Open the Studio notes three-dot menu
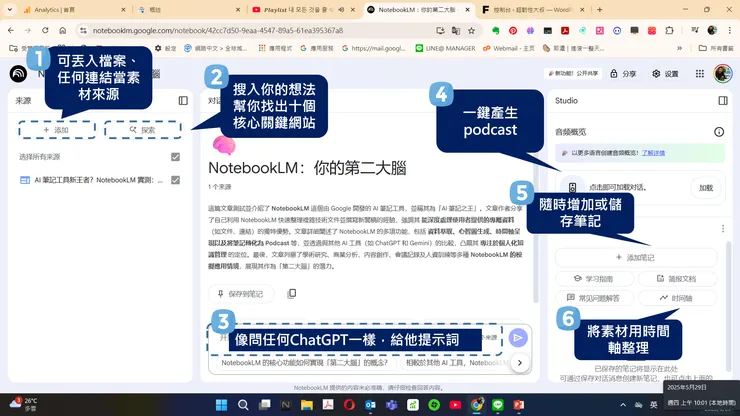The width and height of the screenshot is (740, 416). [723, 229]
